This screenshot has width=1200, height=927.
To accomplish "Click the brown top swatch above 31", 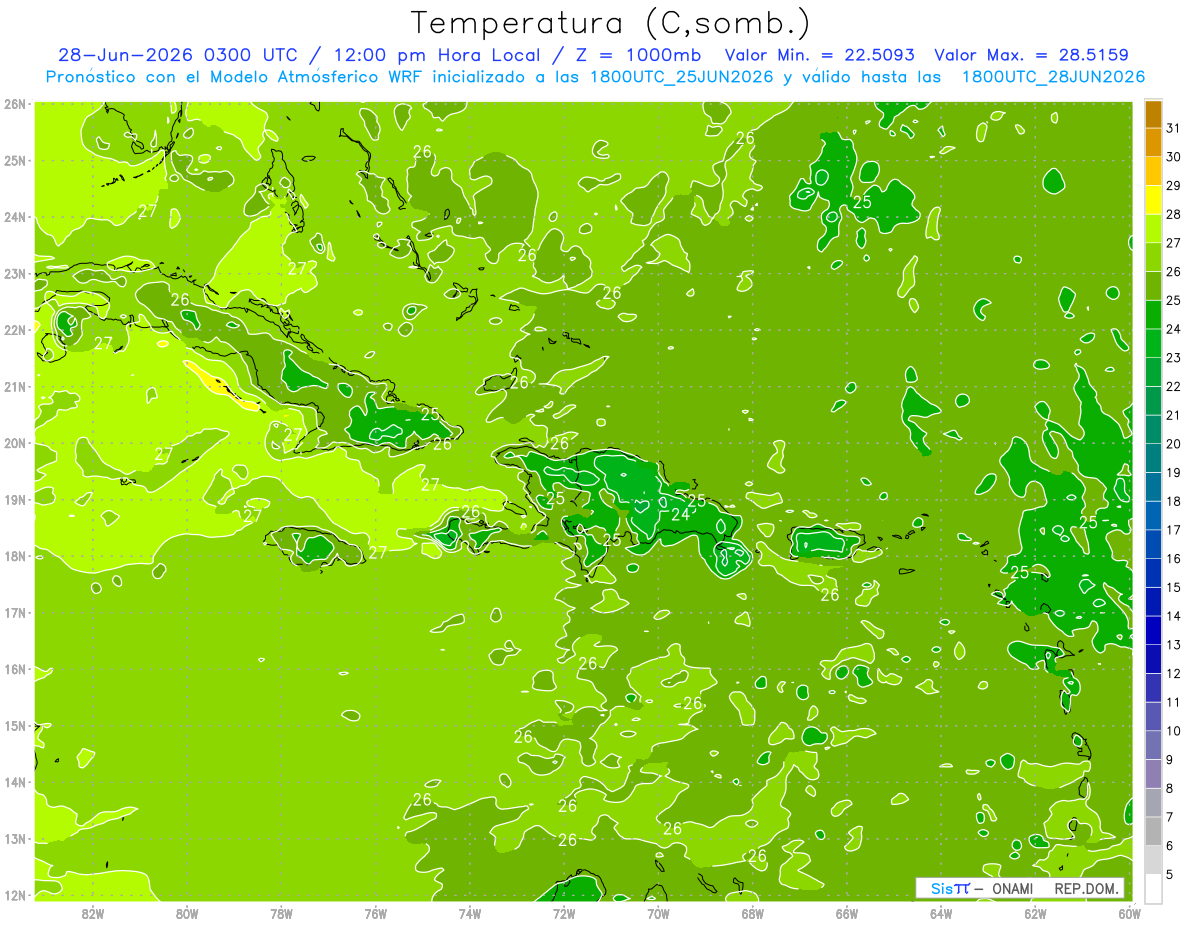I will point(1153,115).
